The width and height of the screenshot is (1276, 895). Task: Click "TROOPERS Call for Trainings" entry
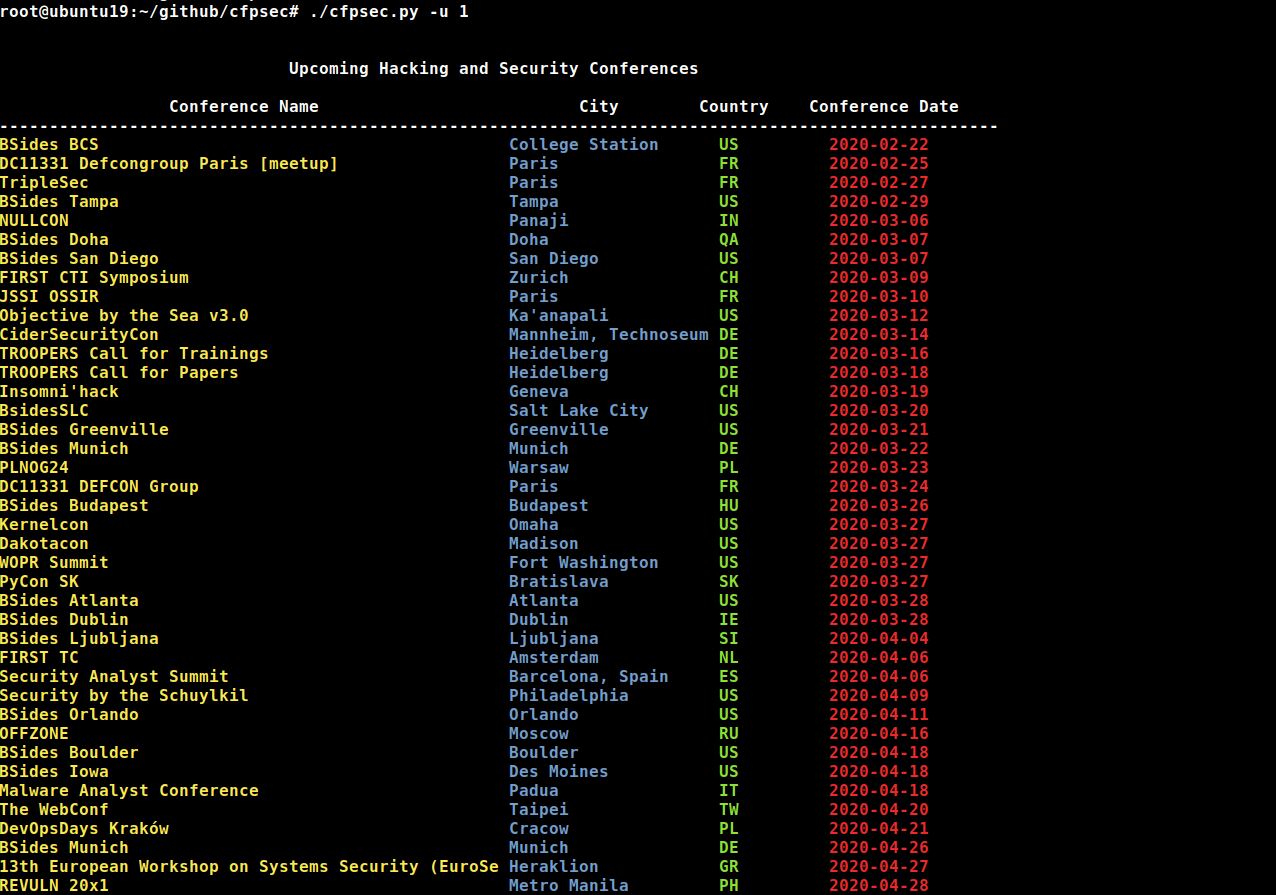click(x=134, y=353)
